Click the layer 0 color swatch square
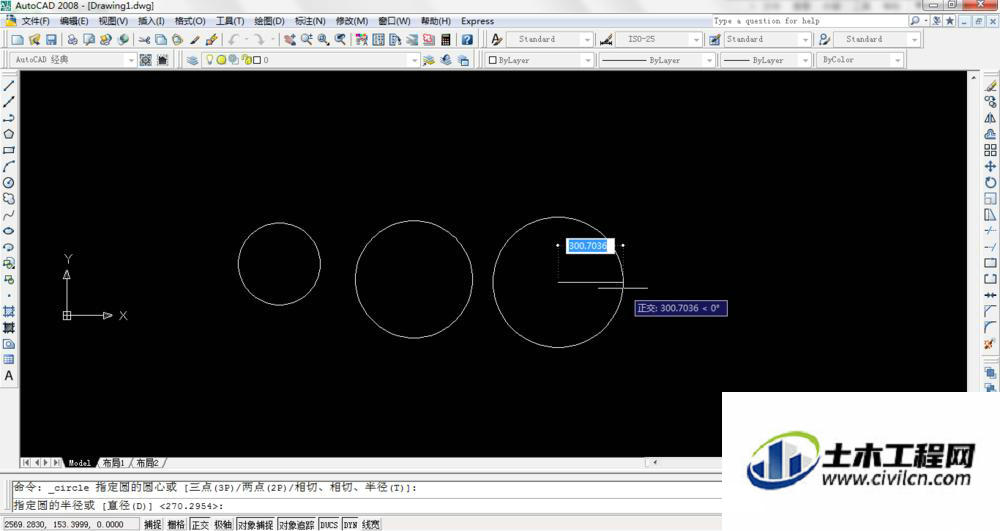This screenshot has width=1000, height=531. 257,60
